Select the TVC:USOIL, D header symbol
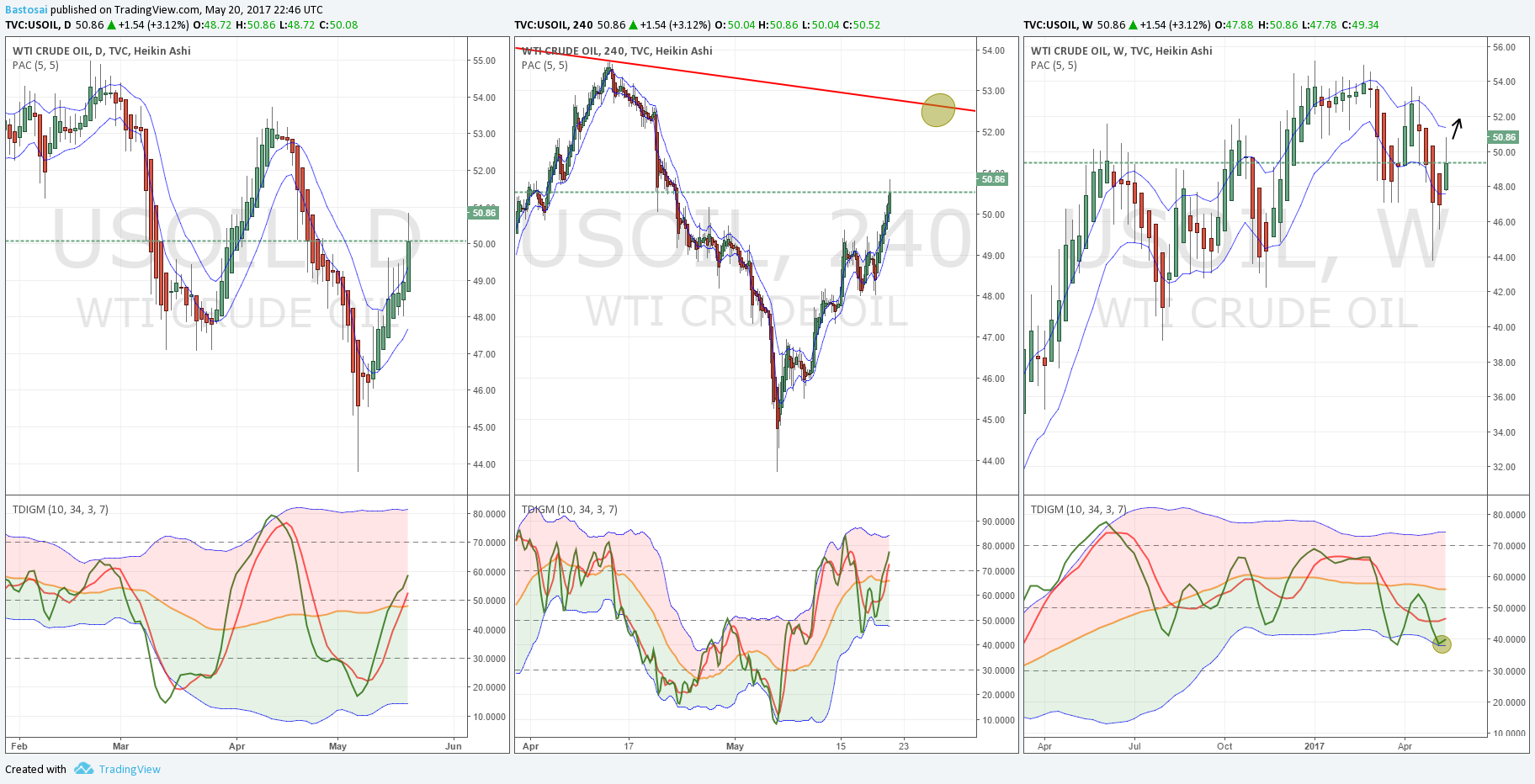Image resolution: width=1535 pixels, height=784 pixels. pos(39,24)
